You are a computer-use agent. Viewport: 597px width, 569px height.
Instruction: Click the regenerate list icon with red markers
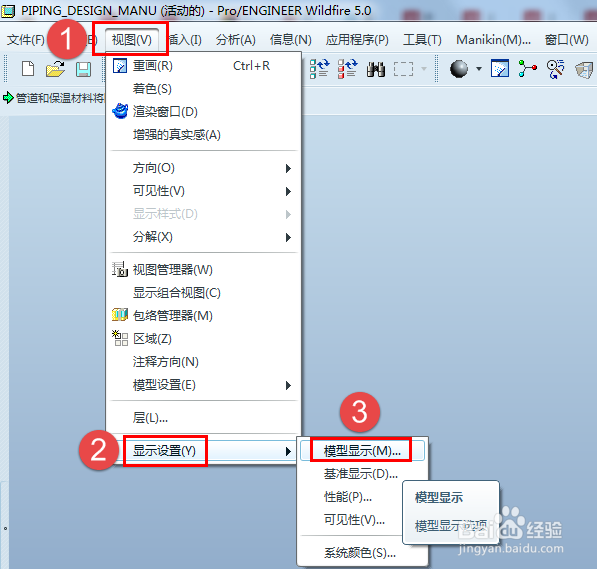[x=347, y=69]
